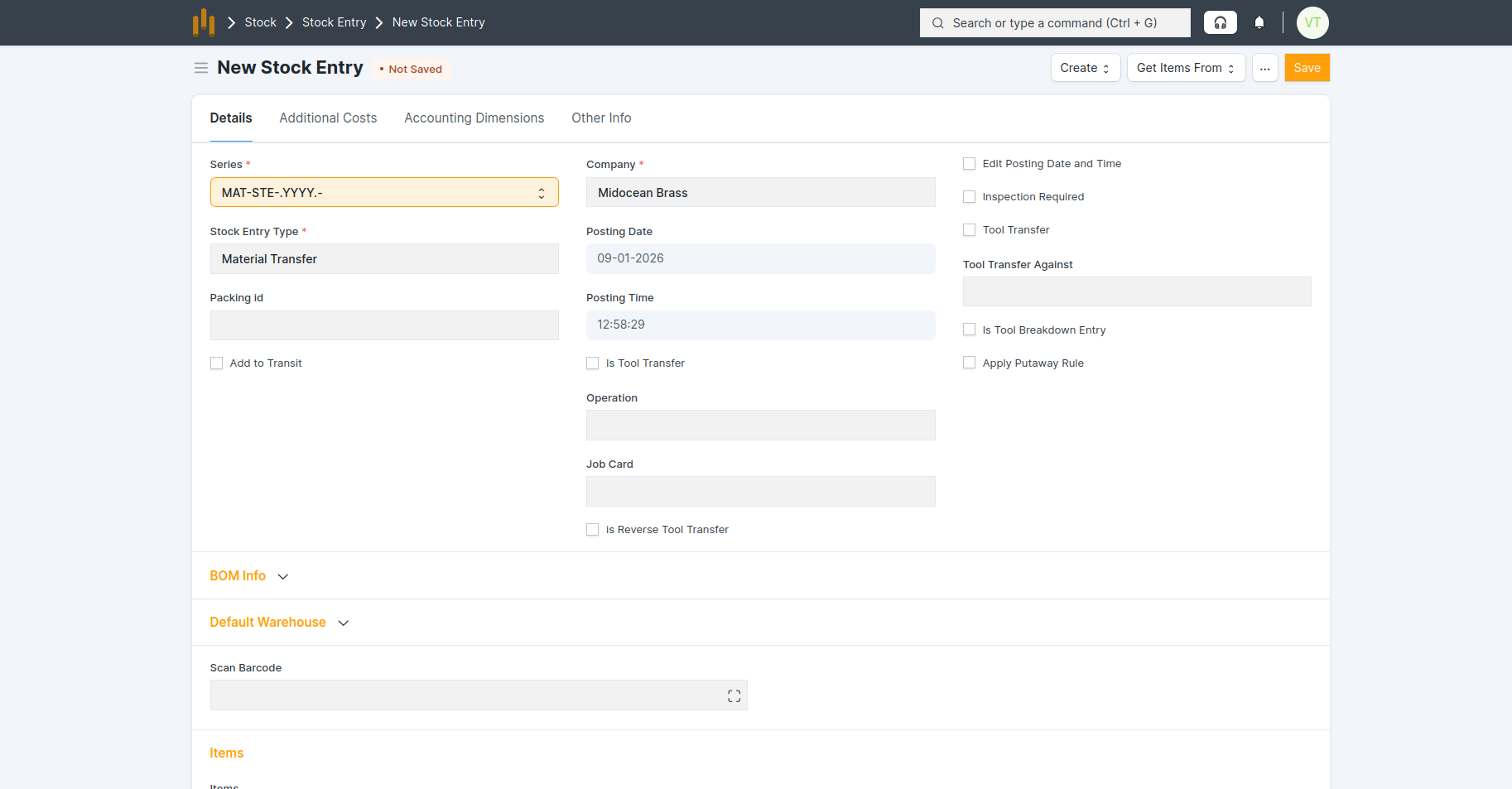Open the headset support icon
Viewport: 1512px width, 789px height.
tap(1220, 22)
